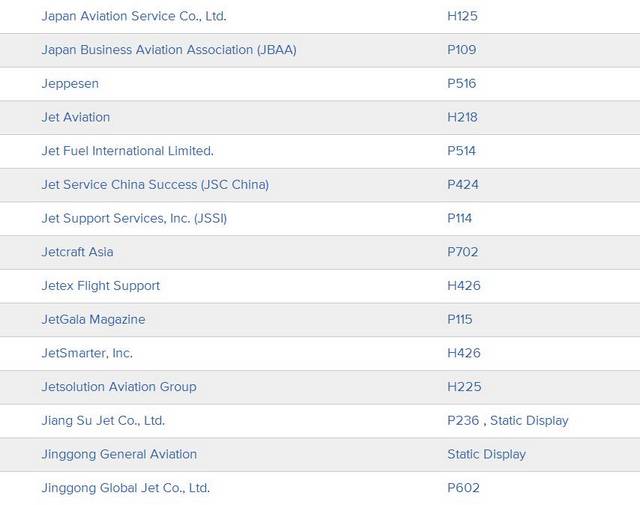Click the Jetex Flight Support link
Viewport: 640px width, 505px height.
pyautogui.click(x=100, y=285)
